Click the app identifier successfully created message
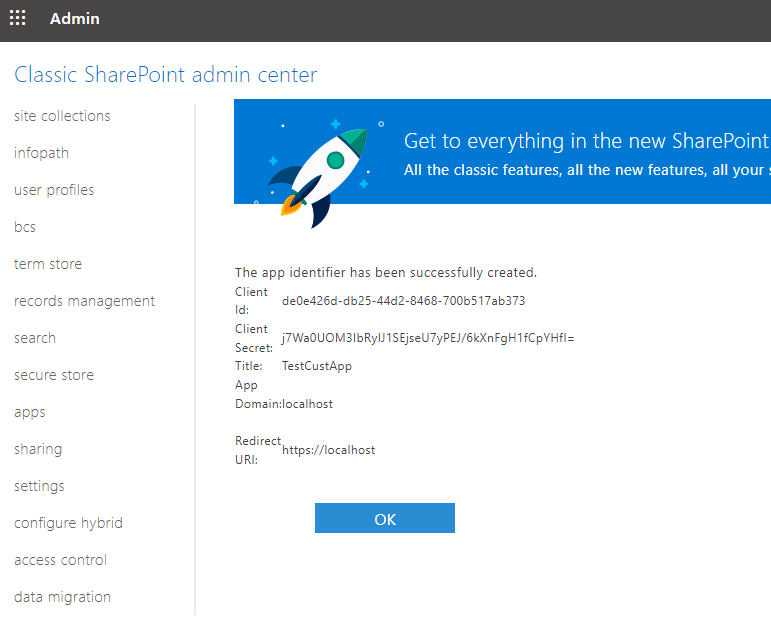771x618 pixels. click(386, 273)
